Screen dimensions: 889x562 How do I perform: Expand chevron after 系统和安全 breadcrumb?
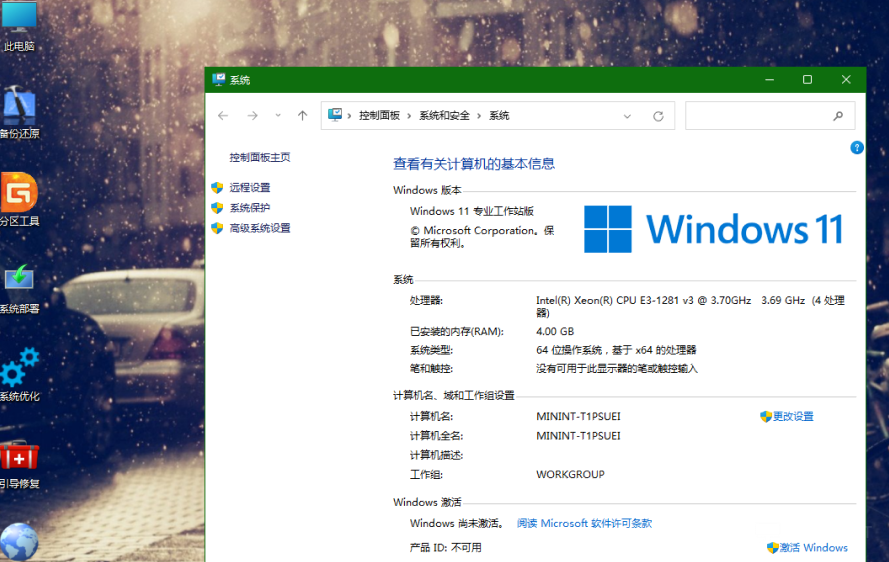(479, 116)
